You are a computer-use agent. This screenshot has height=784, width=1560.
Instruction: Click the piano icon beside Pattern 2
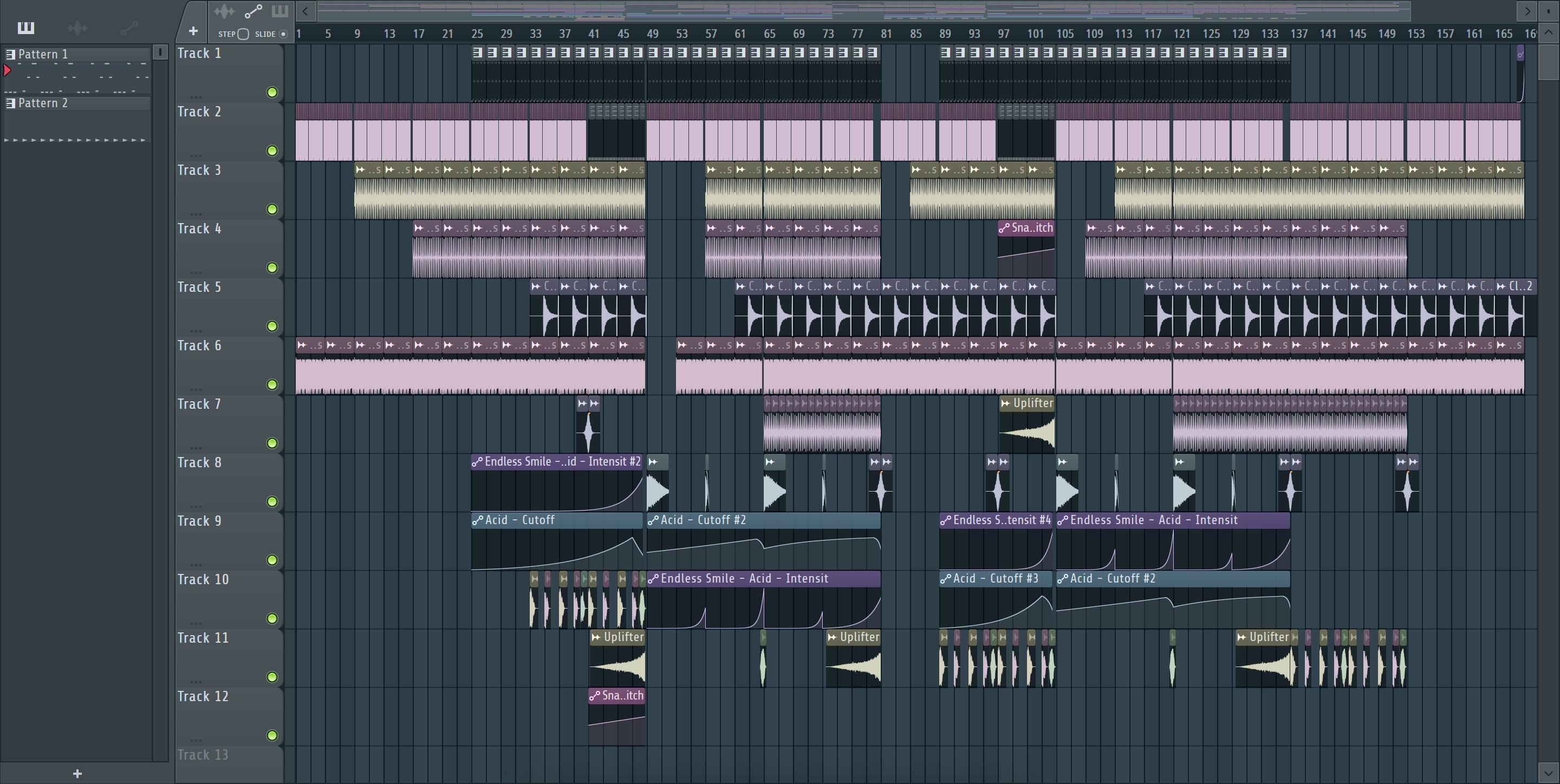click(x=10, y=103)
